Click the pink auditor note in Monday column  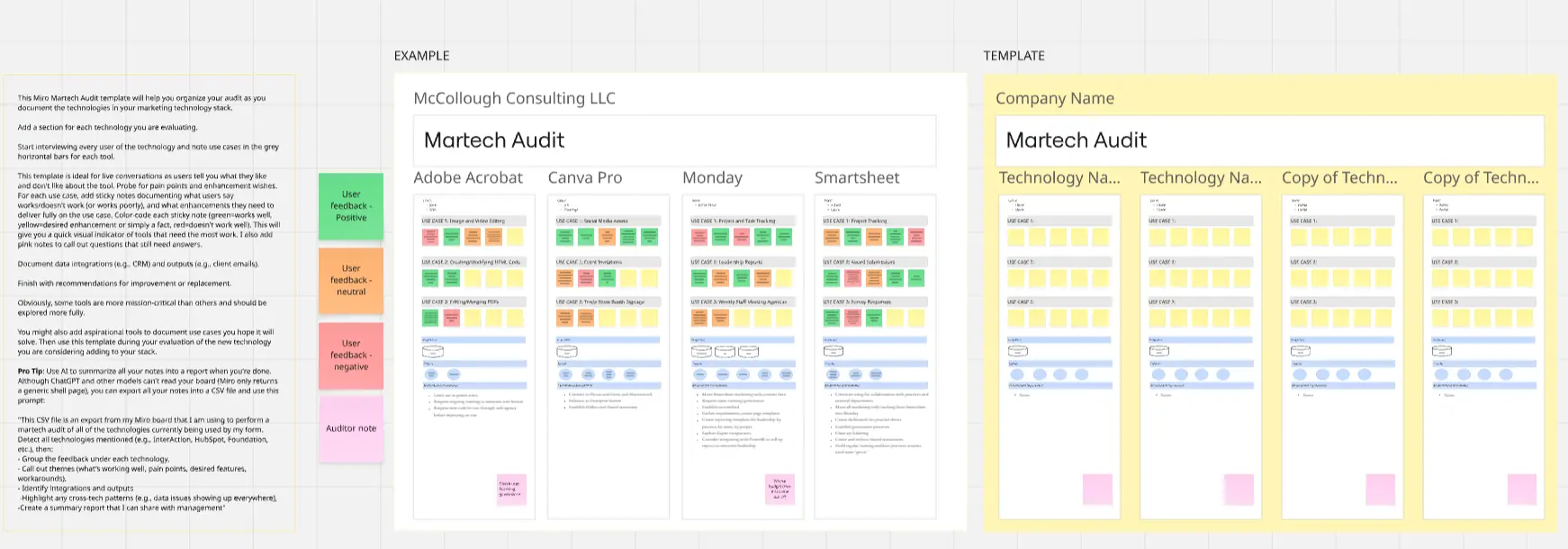tap(779, 490)
